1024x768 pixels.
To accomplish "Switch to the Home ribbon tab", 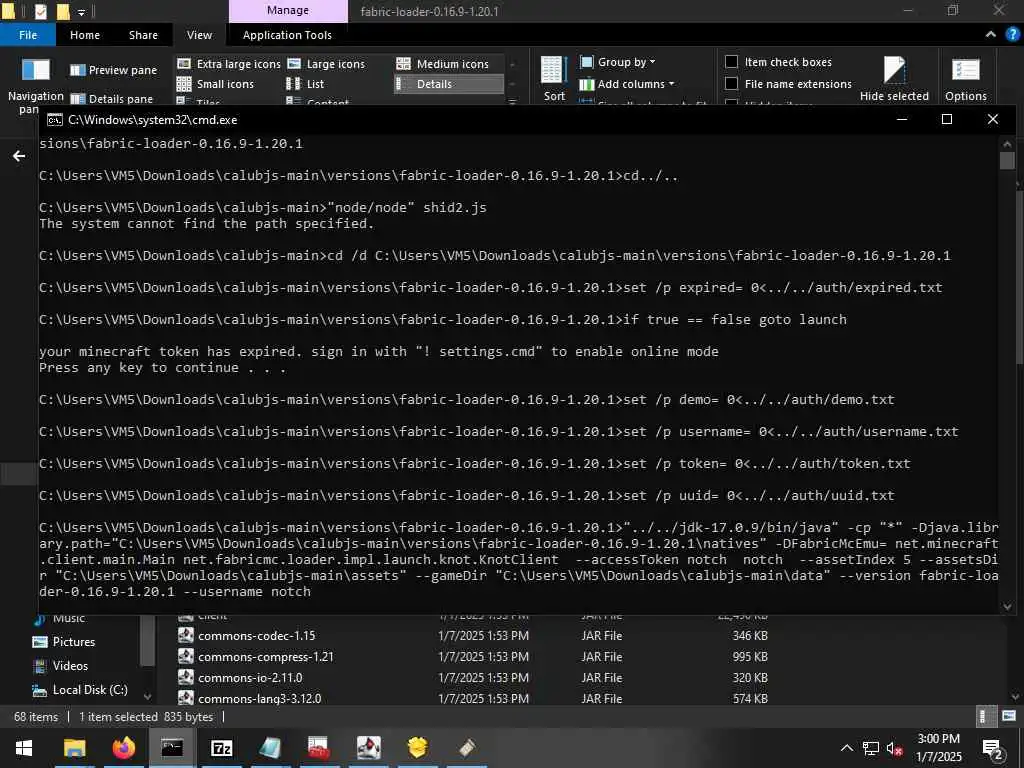I will click(85, 35).
